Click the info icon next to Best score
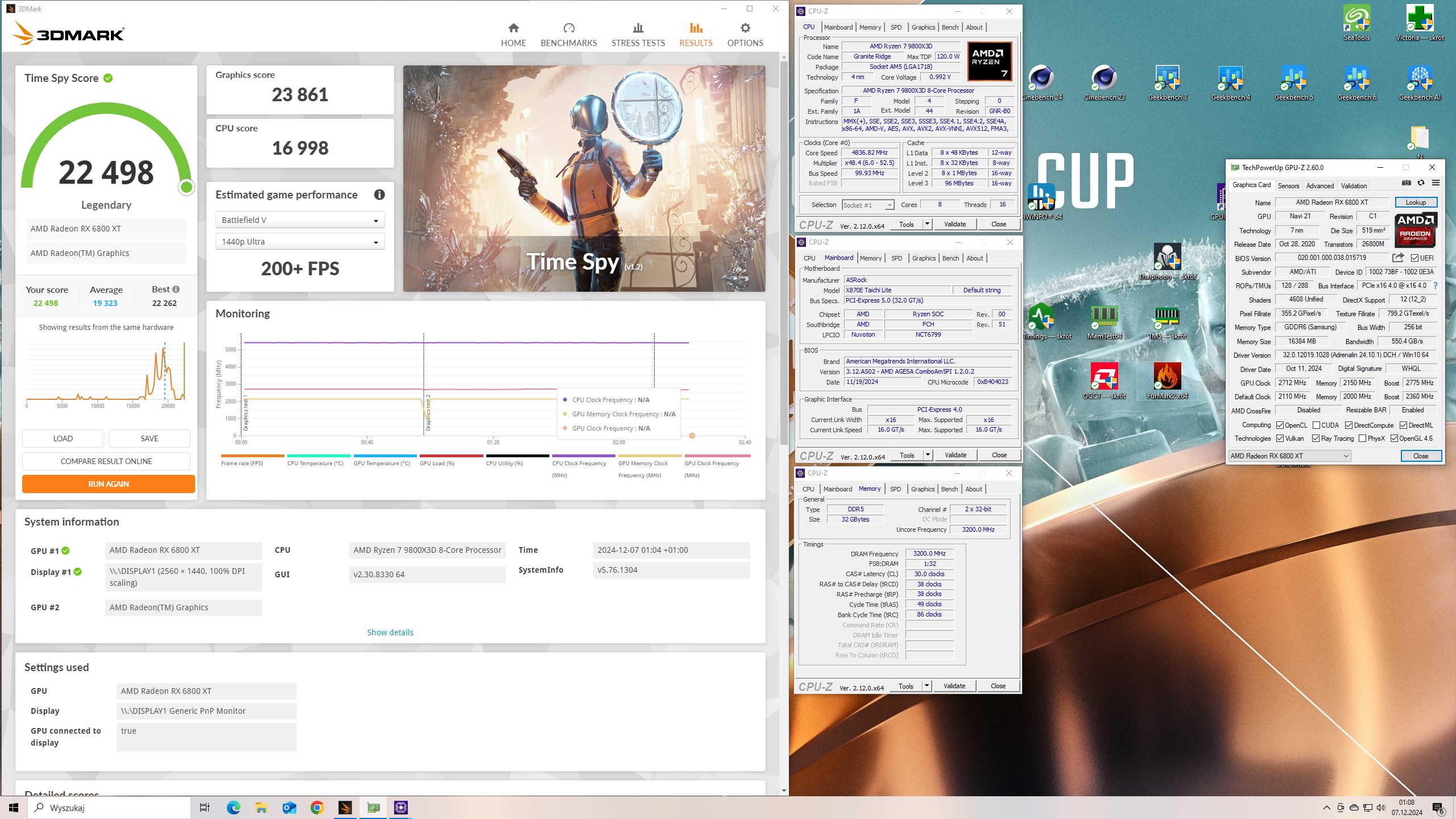Image resolution: width=1456 pixels, height=819 pixels. coord(176,289)
